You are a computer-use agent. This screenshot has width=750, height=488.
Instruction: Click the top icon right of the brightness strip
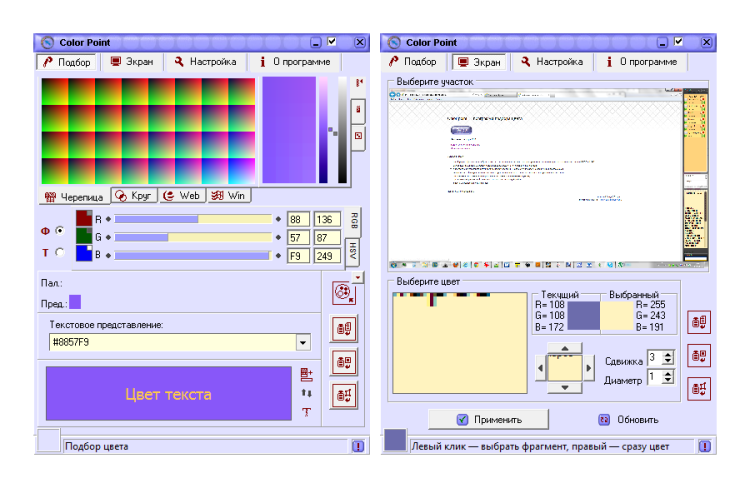[359, 83]
